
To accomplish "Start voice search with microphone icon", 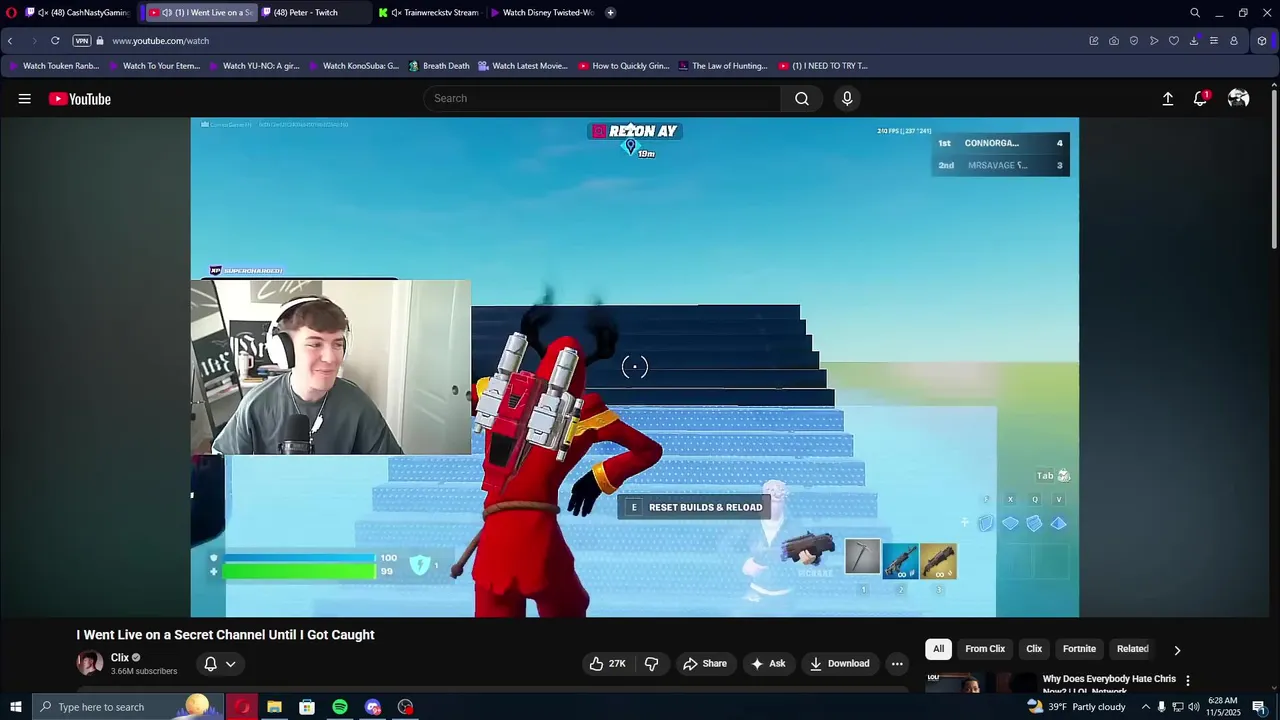I will [847, 98].
